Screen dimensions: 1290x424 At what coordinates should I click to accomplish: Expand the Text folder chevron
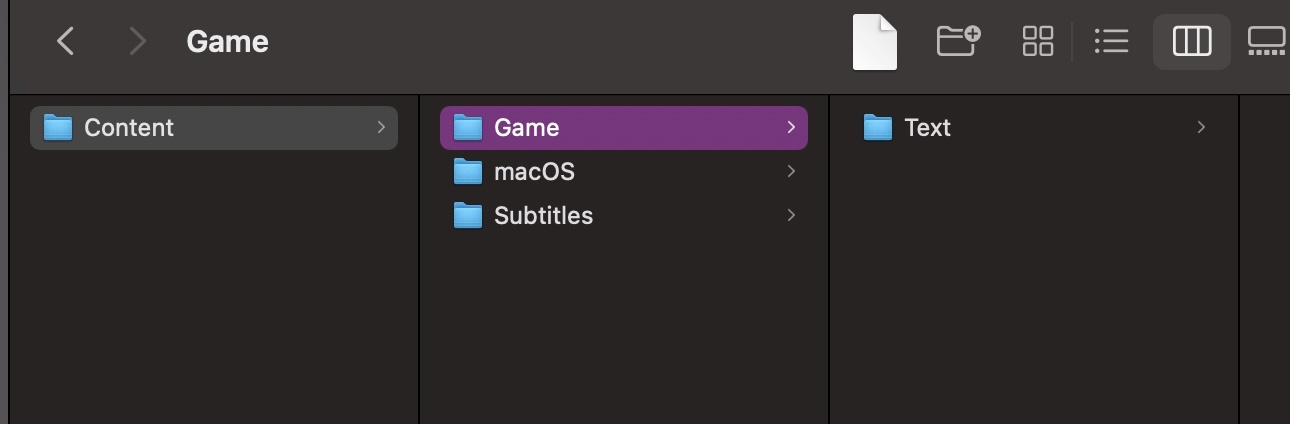[x=1201, y=128]
